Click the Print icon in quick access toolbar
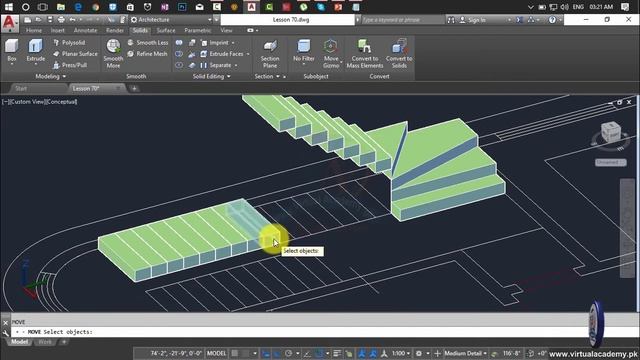The image size is (640, 360). click(x=61, y=20)
